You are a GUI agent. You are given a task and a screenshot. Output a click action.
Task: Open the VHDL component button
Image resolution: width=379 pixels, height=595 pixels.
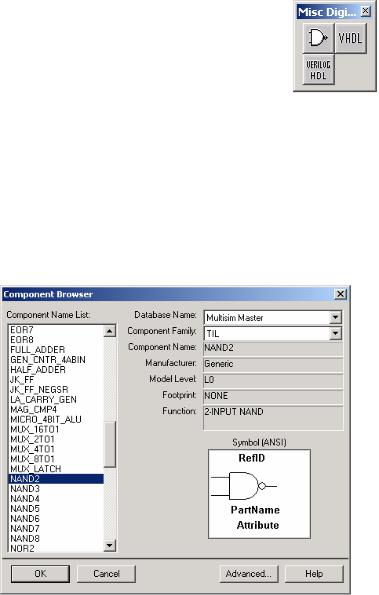[350, 38]
